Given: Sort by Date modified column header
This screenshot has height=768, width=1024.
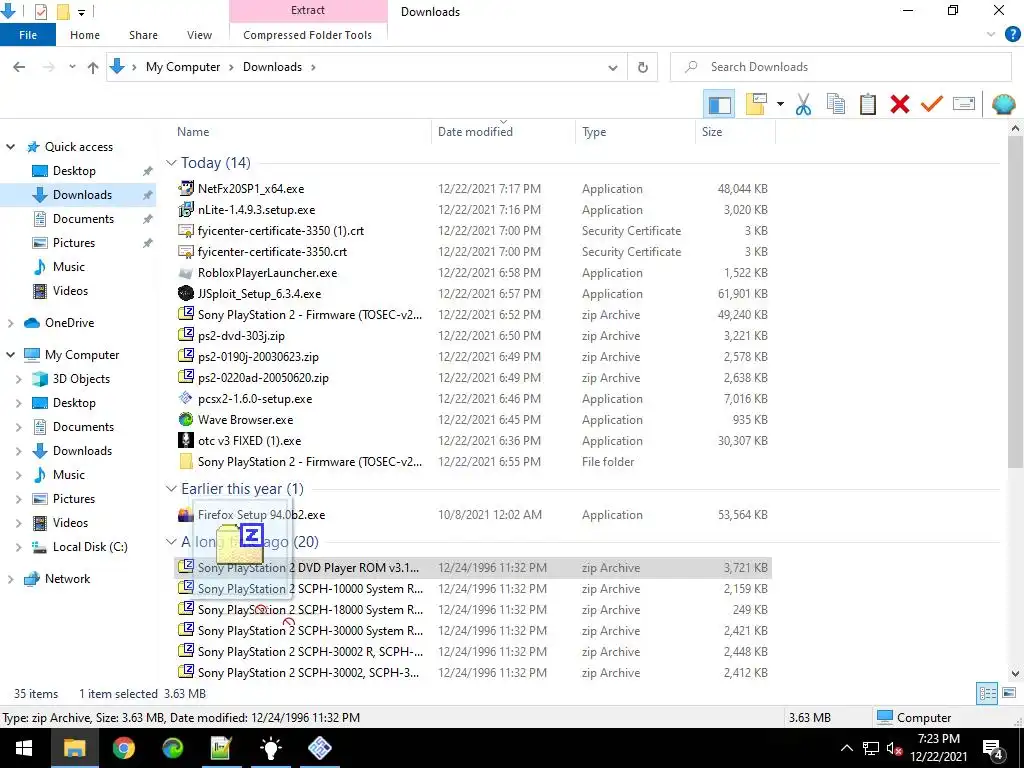Looking at the screenshot, I should pyautogui.click(x=503, y=132).
